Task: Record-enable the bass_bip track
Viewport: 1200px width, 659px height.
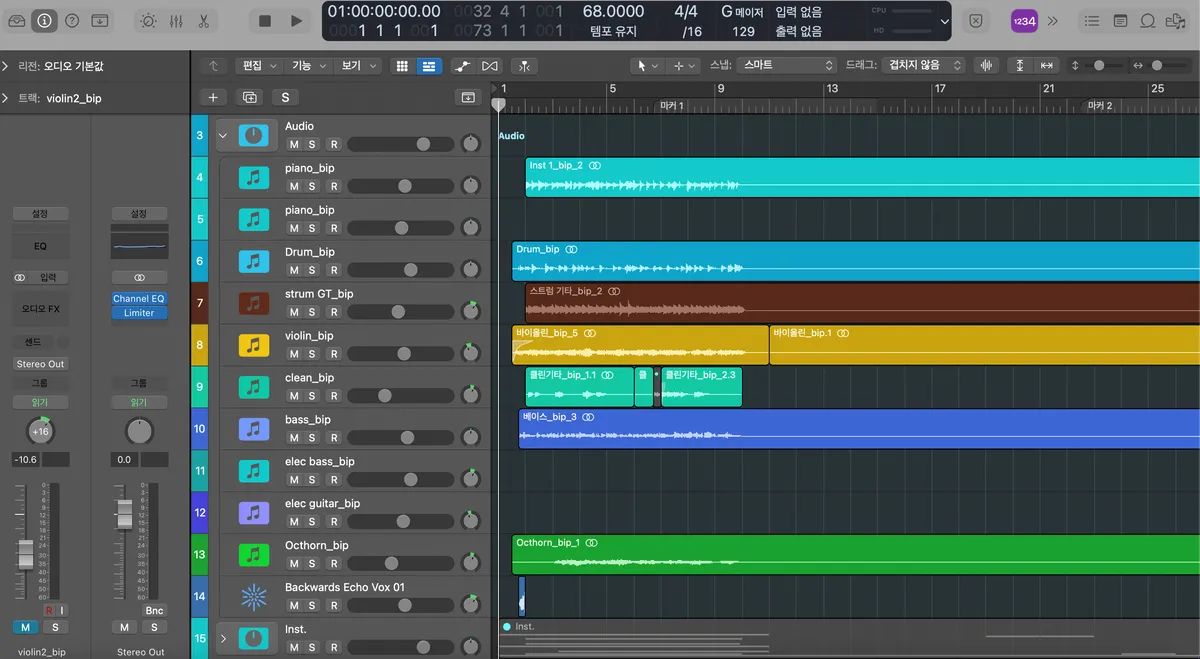Action: click(x=334, y=438)
